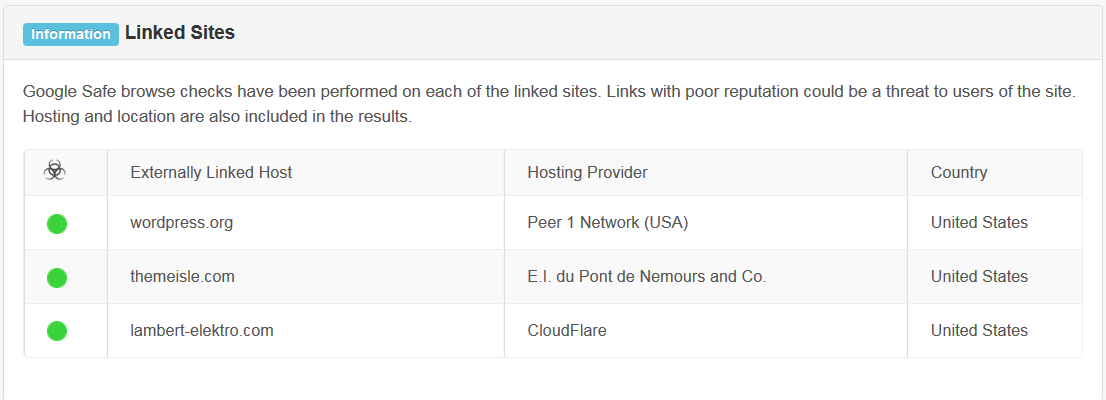The image size is (1106, 400).
Task: Click United States in the wordpress.org row
Action: (978, 223)
